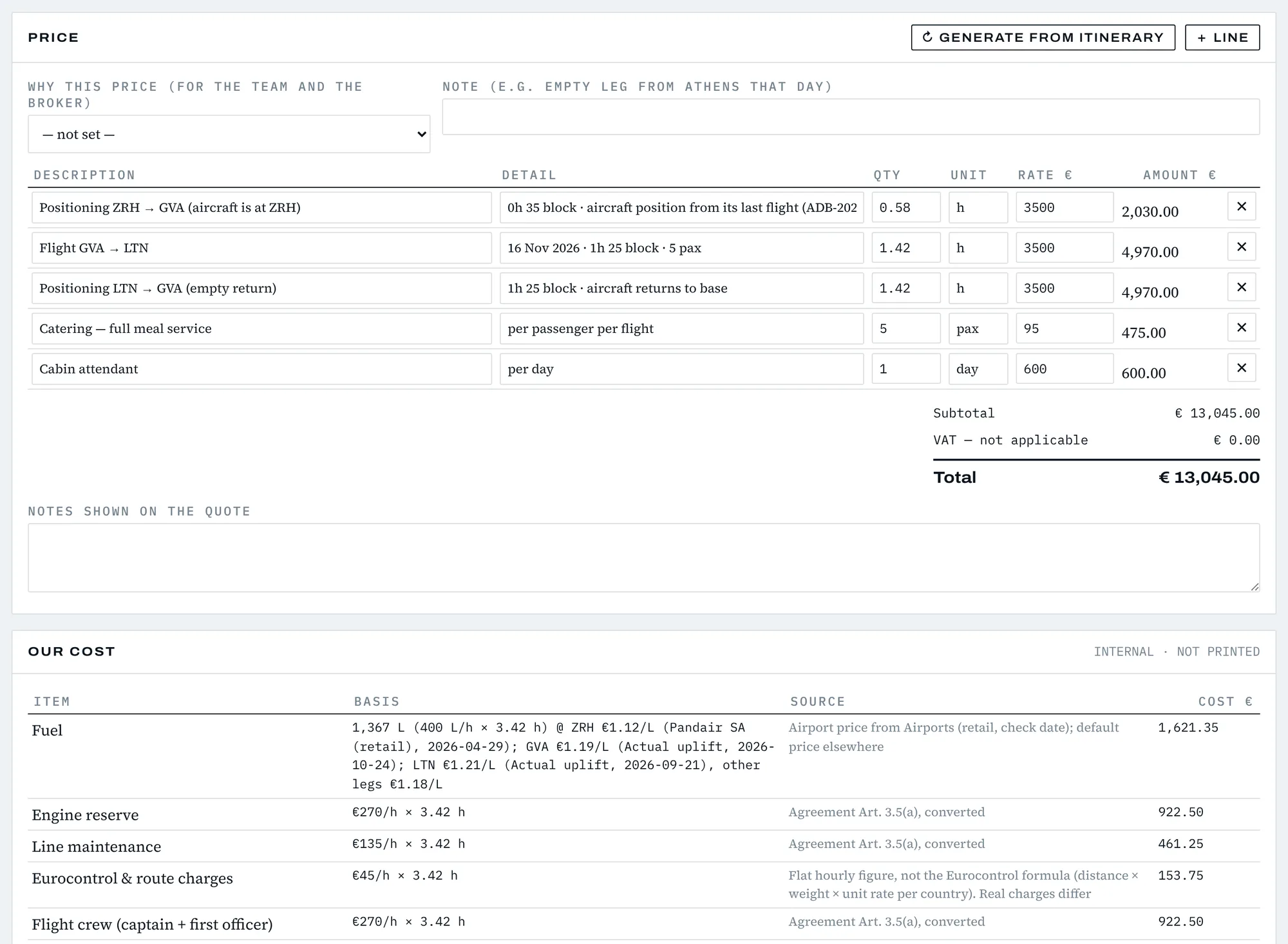Screen dimensions: 1288x944
Task: Edit cabin attendant rate 600
Action: tap(1065, 369)
